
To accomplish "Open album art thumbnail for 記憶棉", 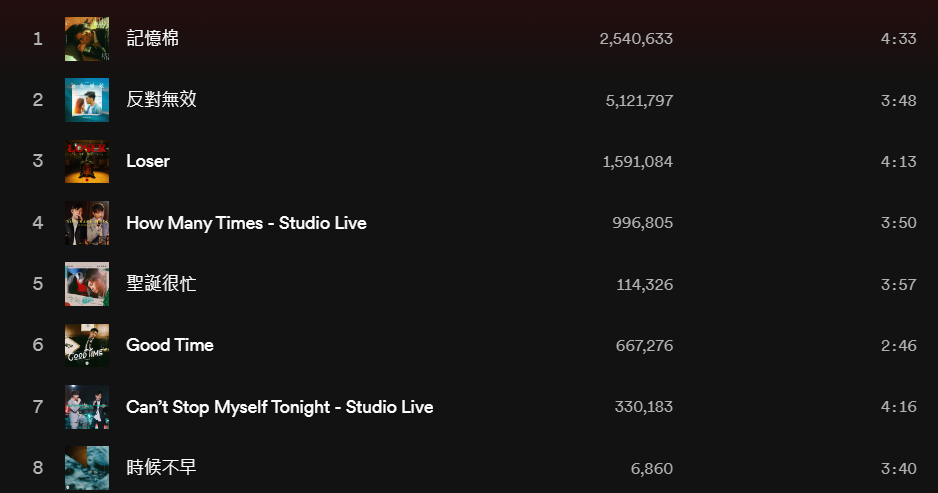I will click(x=87, y=39).
